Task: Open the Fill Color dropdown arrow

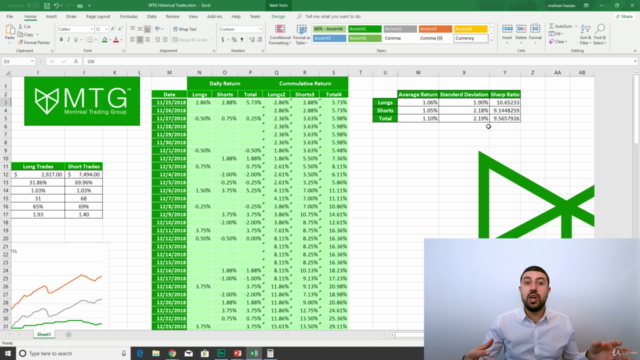Action: tap(110, 40)
